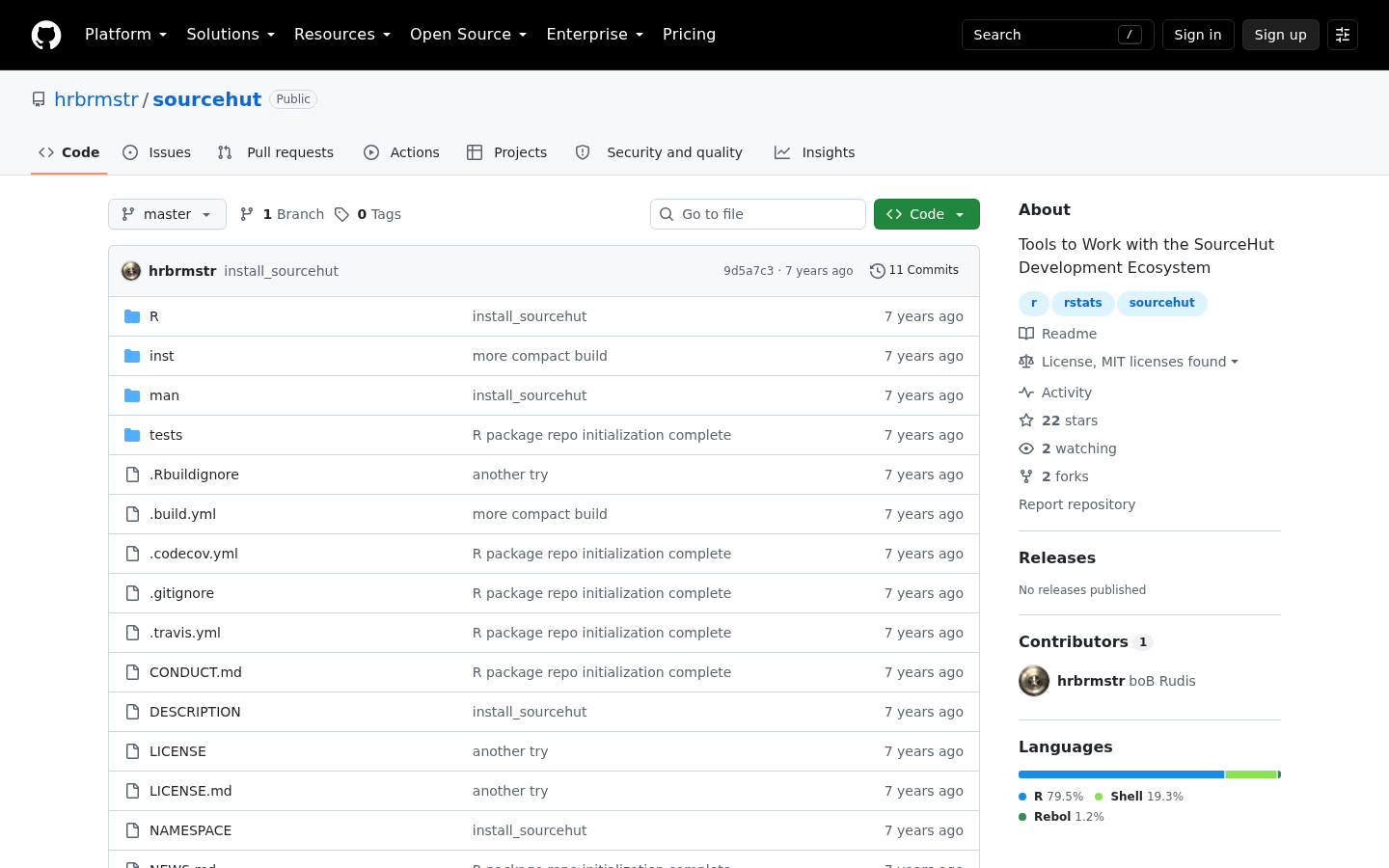Click the star icon beside 22 stars
This screenshot has height=868, width=1389.
click(x=1026, y=420)
